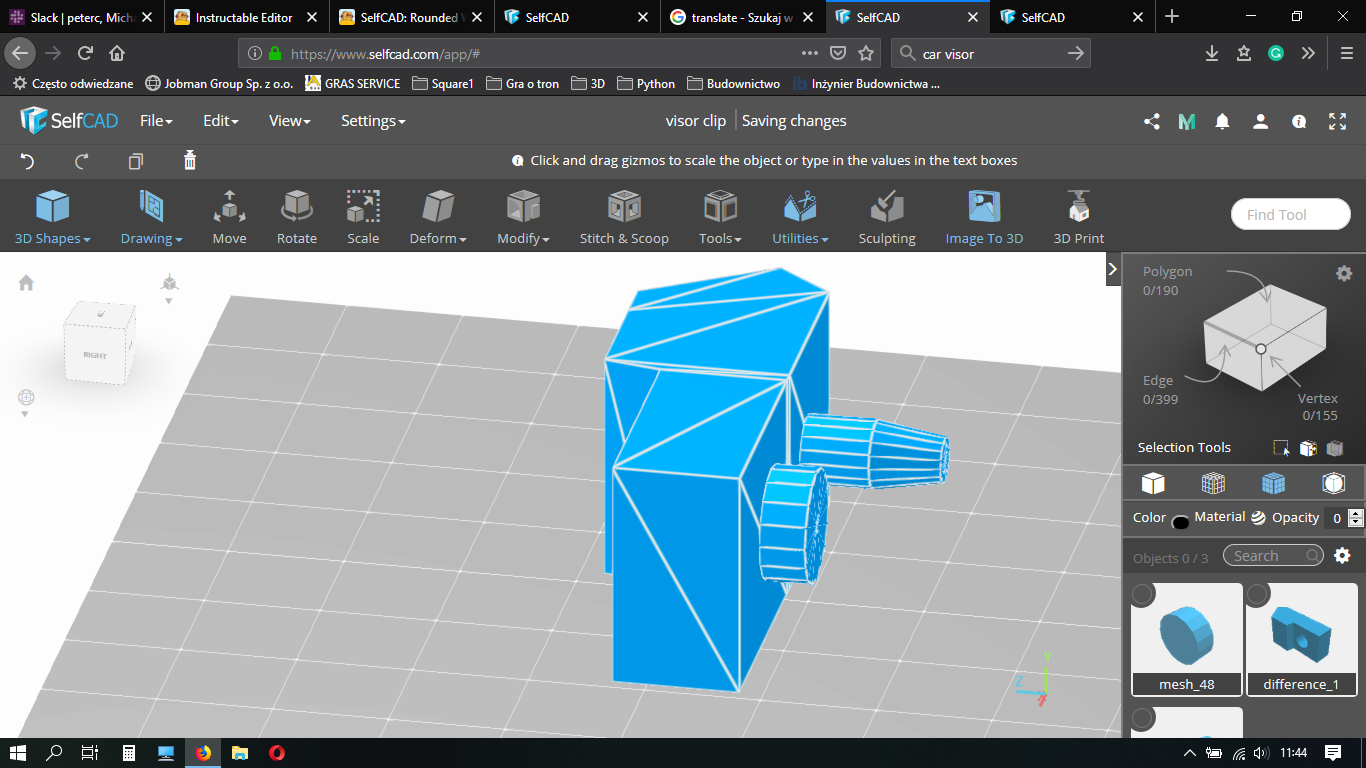Open the Edit menu
1366x768 pixels.
220,121
